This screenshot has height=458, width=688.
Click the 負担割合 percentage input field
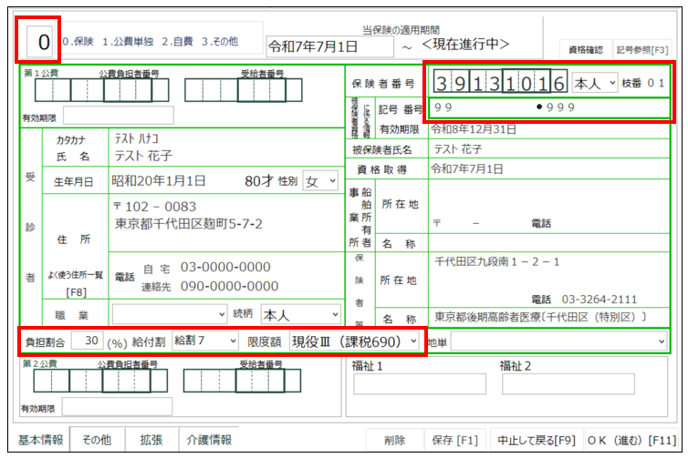[87, 342]
